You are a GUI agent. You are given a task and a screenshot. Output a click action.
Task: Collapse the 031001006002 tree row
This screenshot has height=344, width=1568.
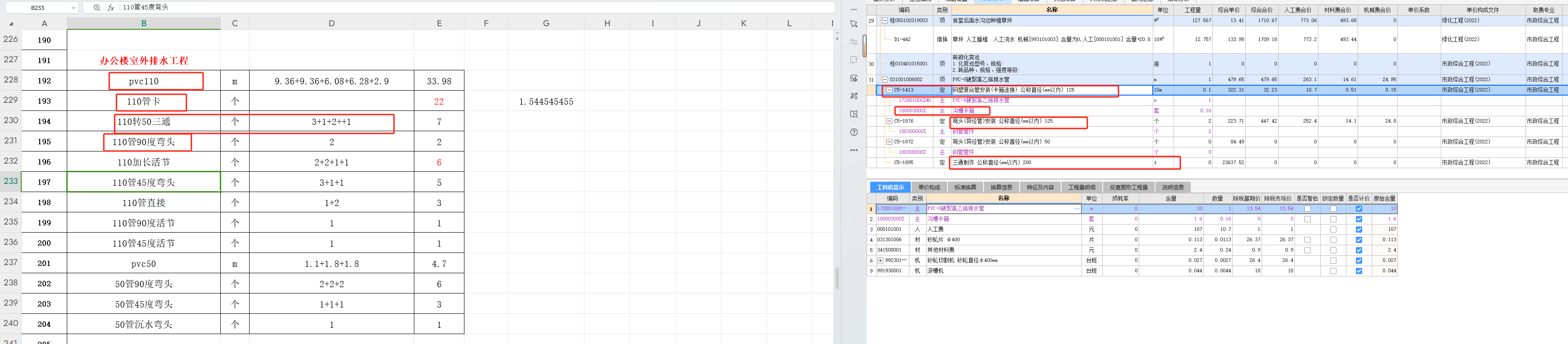click(885, 80)
